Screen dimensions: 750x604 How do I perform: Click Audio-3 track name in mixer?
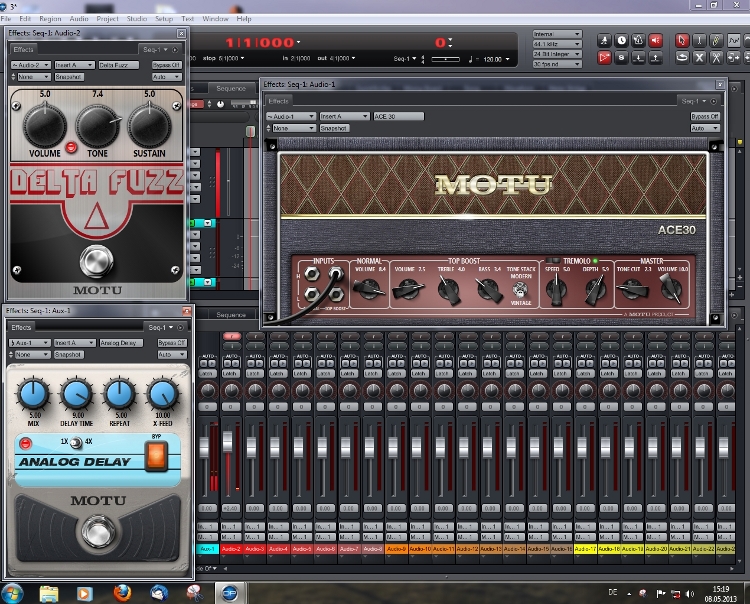pos(255,549)
